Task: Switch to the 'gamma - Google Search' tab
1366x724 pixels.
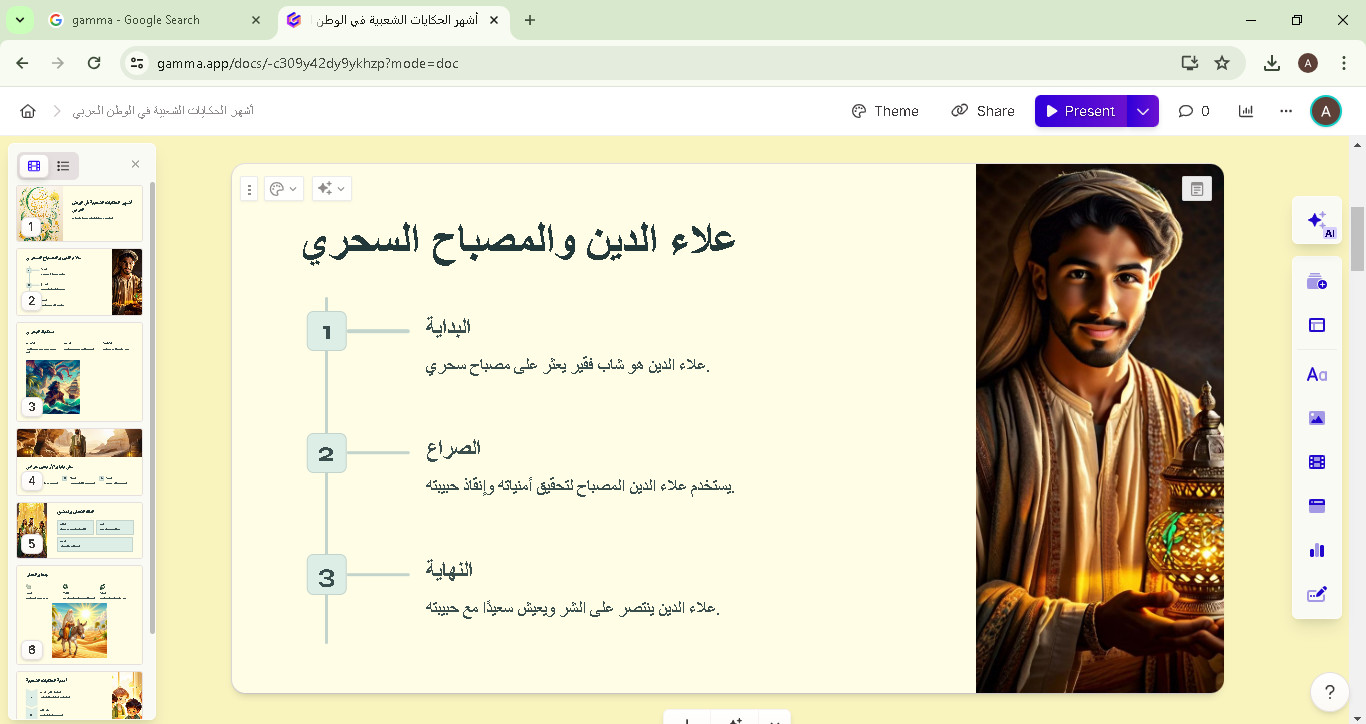Action: [155, 20]
